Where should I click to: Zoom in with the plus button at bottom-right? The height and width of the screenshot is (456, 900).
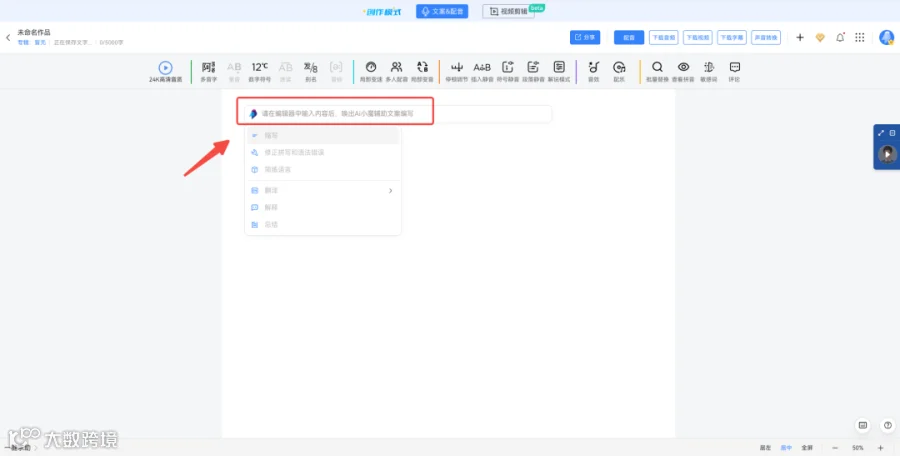880,447
